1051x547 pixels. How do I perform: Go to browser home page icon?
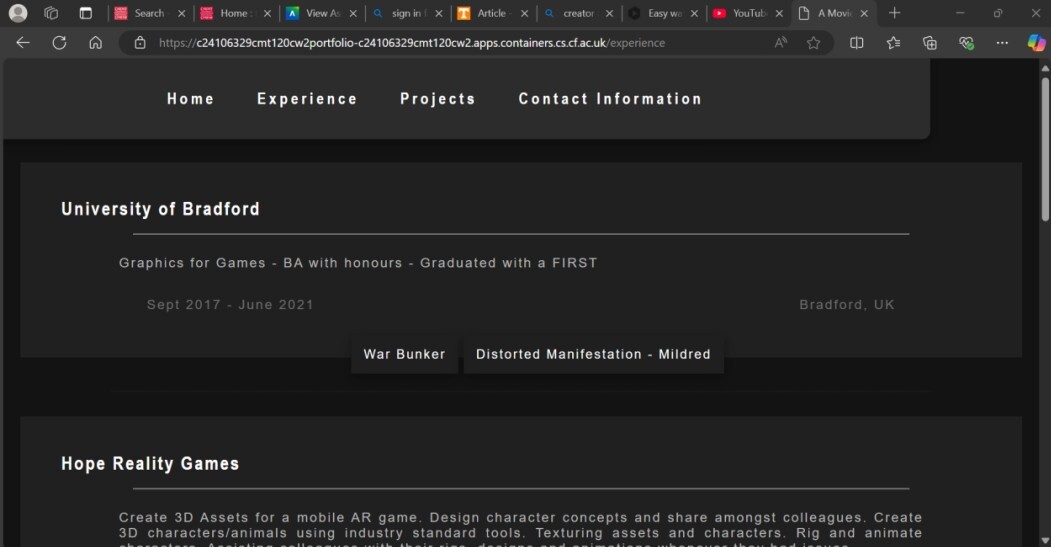coord(96,43)
